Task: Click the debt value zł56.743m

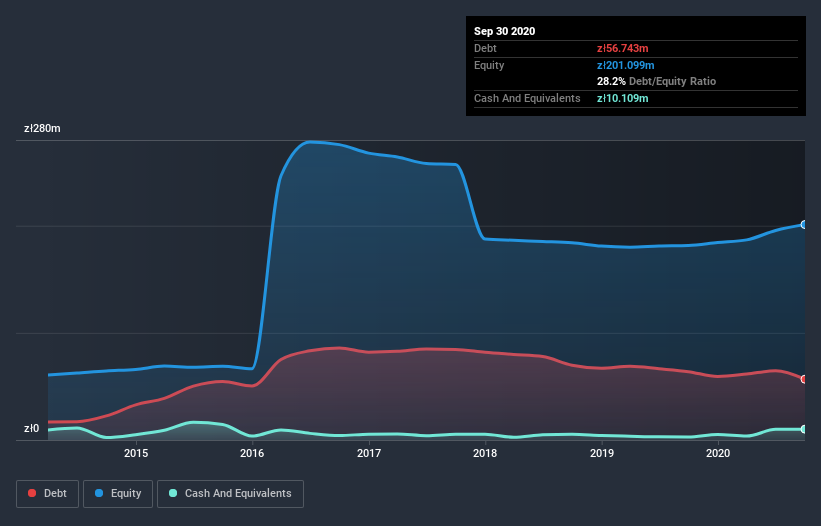Action: coord(623,49)
